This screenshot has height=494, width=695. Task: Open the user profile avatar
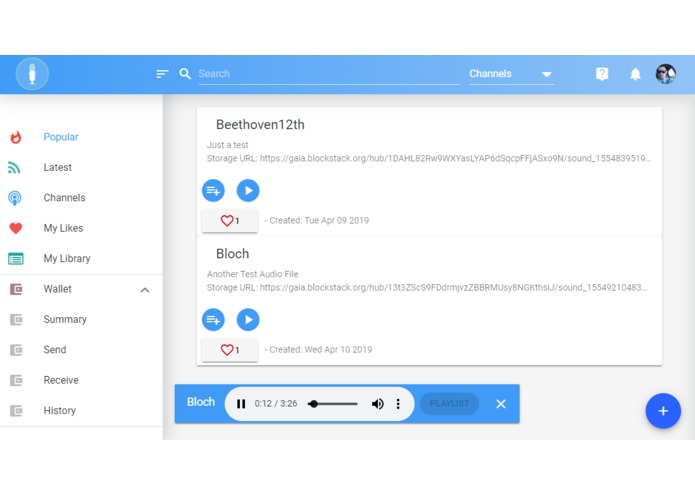(666, 74)
